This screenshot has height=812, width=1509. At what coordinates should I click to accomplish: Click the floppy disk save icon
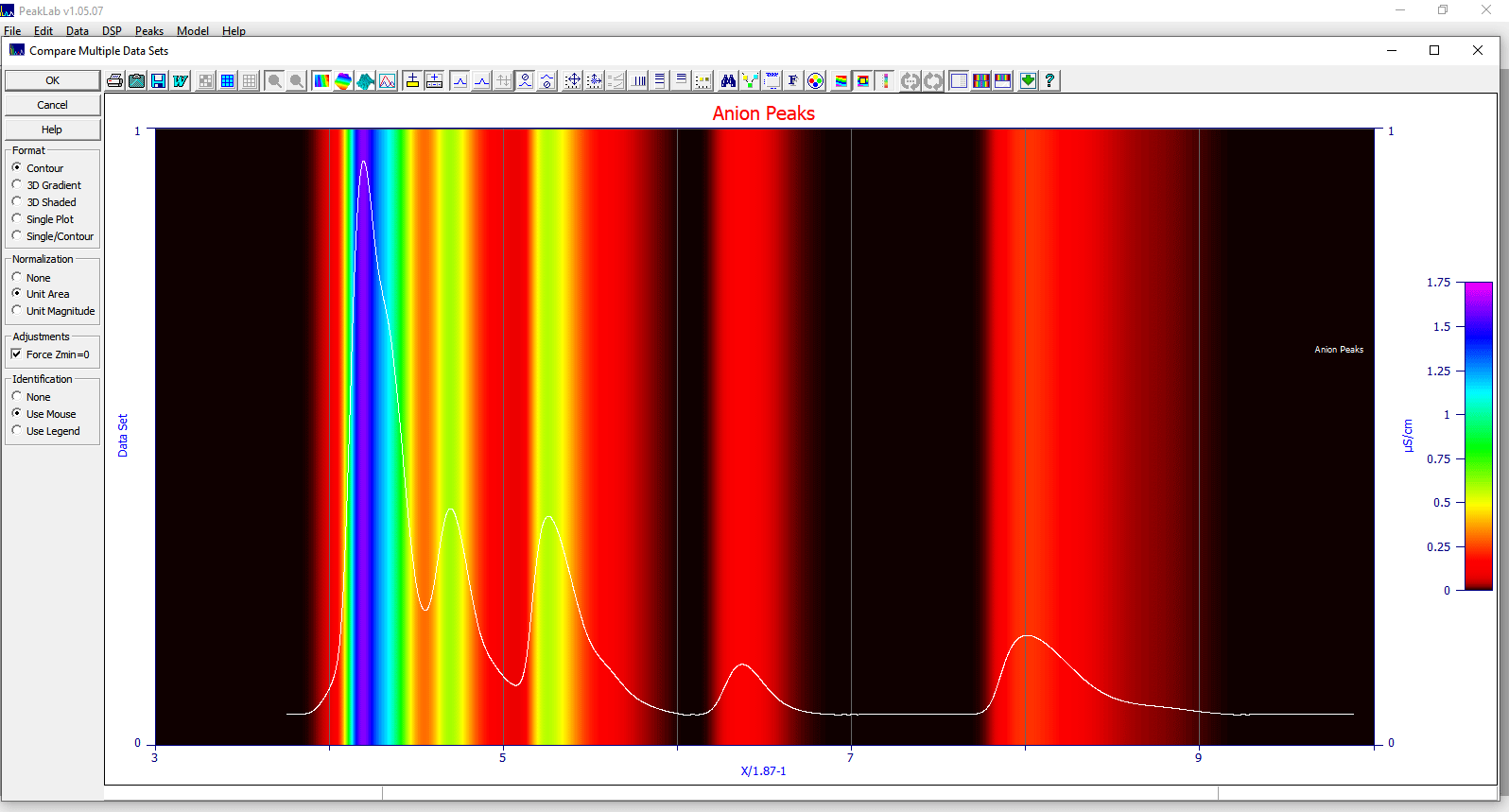159,80
